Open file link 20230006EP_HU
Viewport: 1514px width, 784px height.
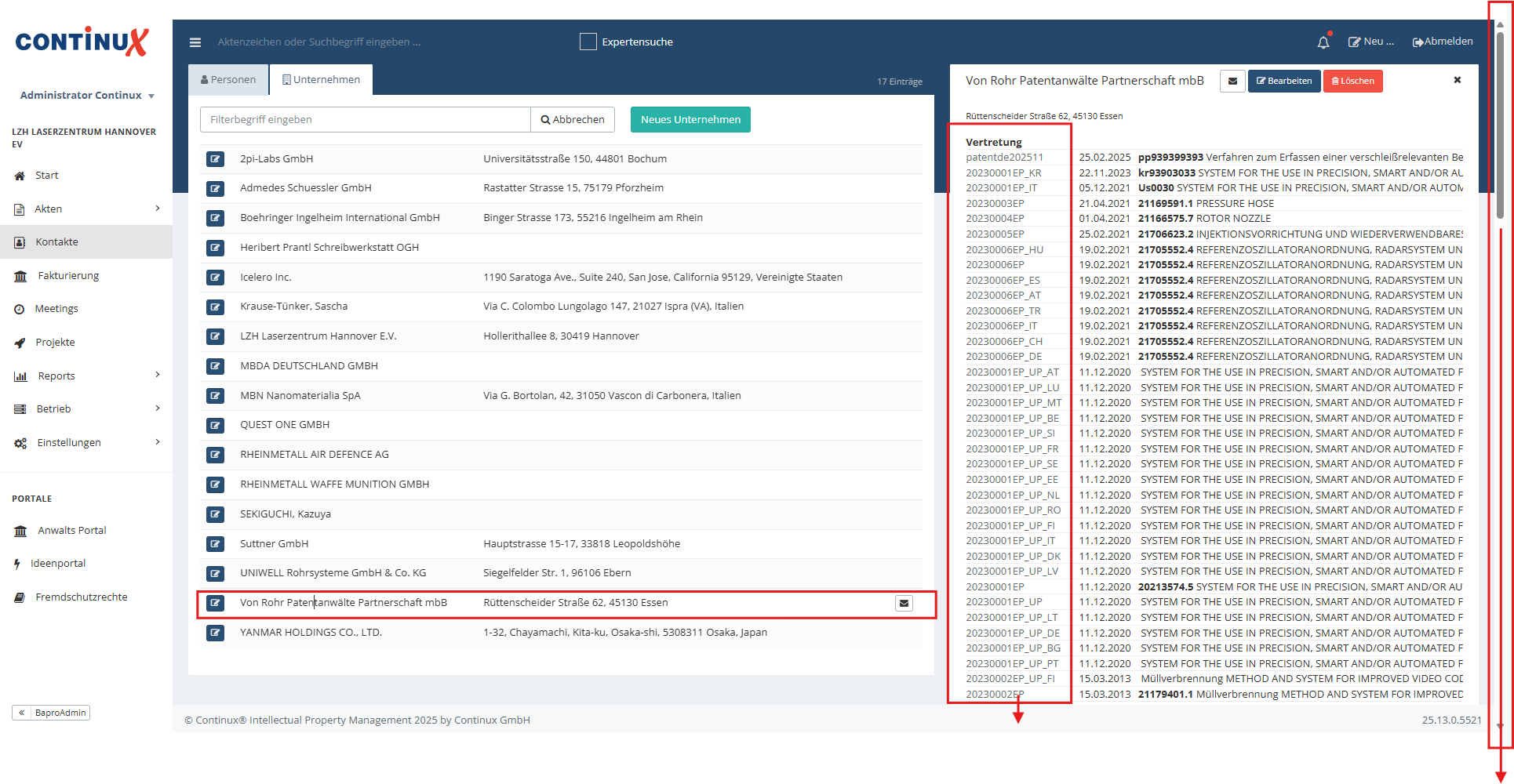click(1005, 250)
